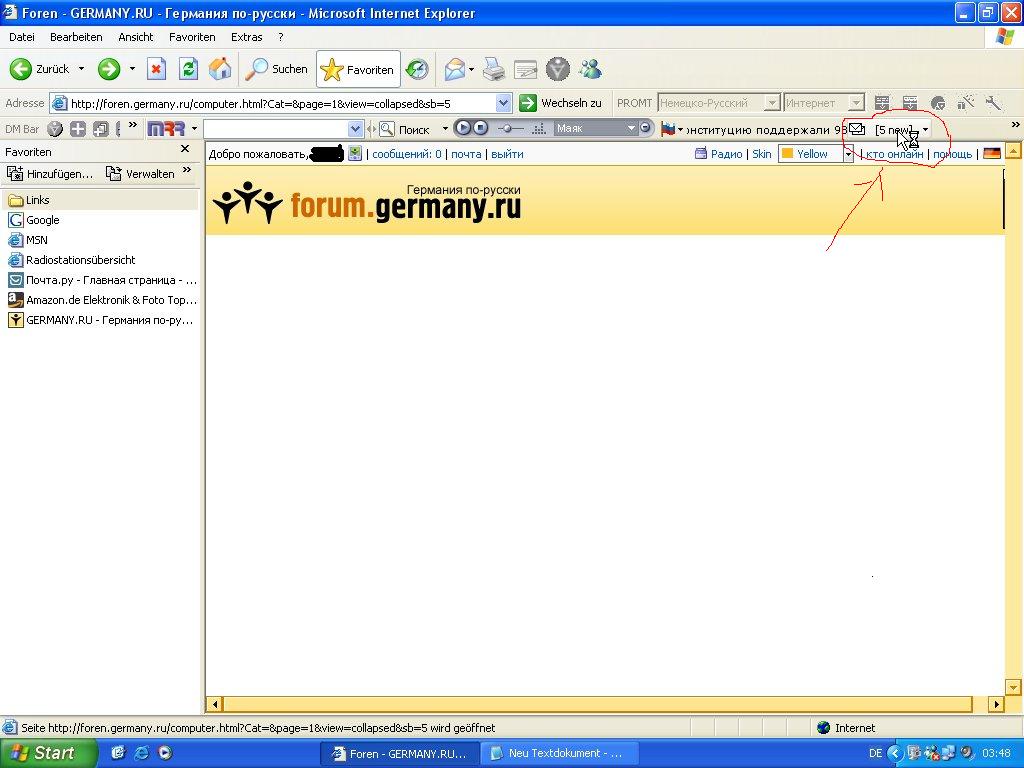Click the gray round DM toolbar icon next to Messenger
1024x768 pixels.
click(558, 69)
